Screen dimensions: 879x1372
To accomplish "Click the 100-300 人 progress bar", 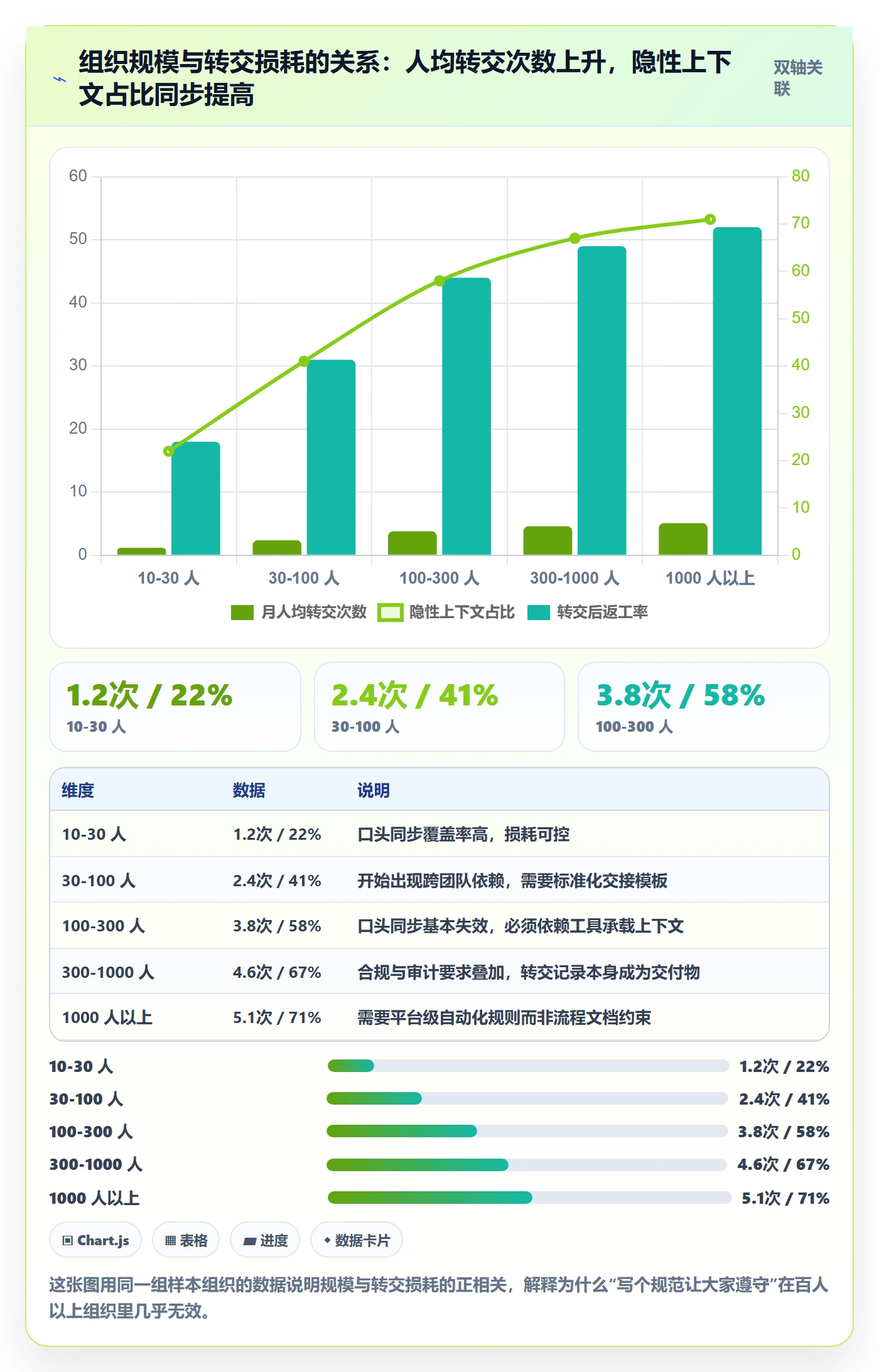I will (527, 1131).
